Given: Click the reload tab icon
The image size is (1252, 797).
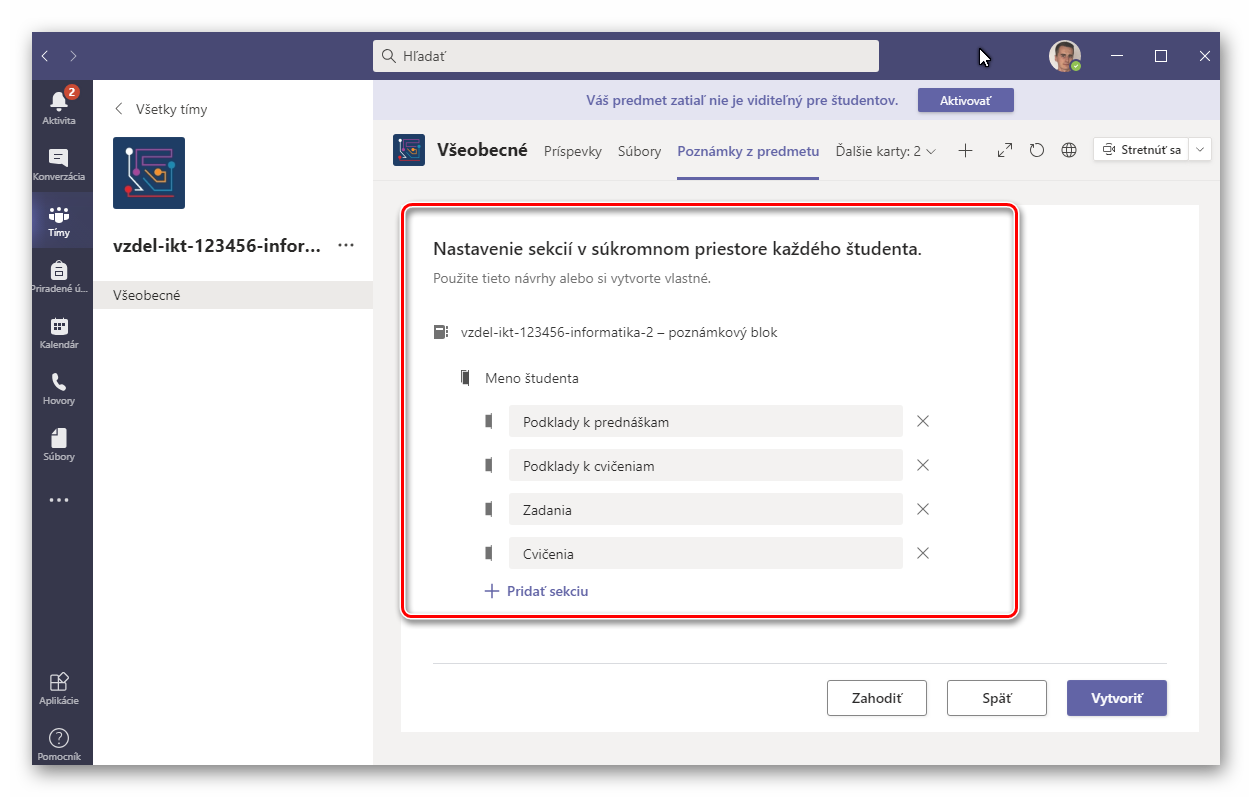Looking at the screenshot, I should coord(1037,150).
